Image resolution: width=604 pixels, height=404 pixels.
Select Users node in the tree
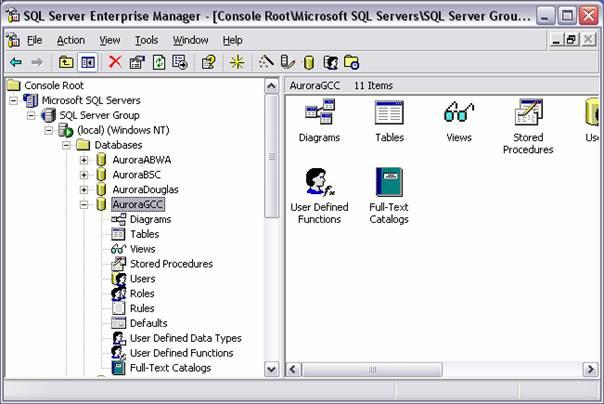pos(143,279)
